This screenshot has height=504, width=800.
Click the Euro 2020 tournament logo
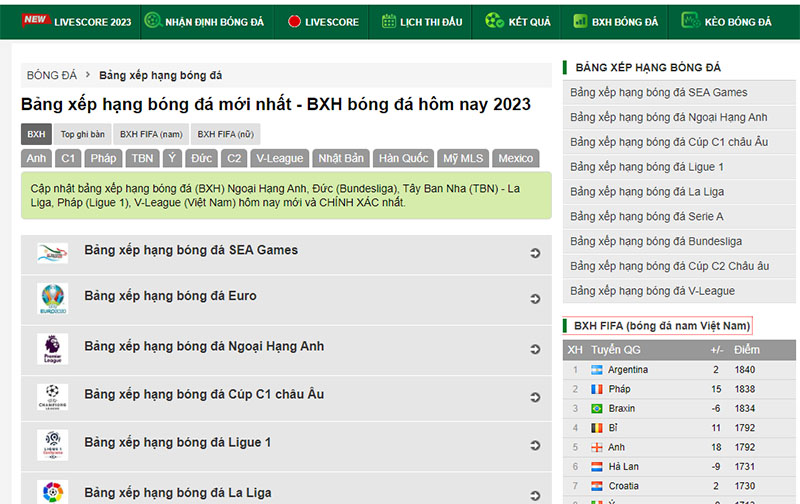coord(52,299)
